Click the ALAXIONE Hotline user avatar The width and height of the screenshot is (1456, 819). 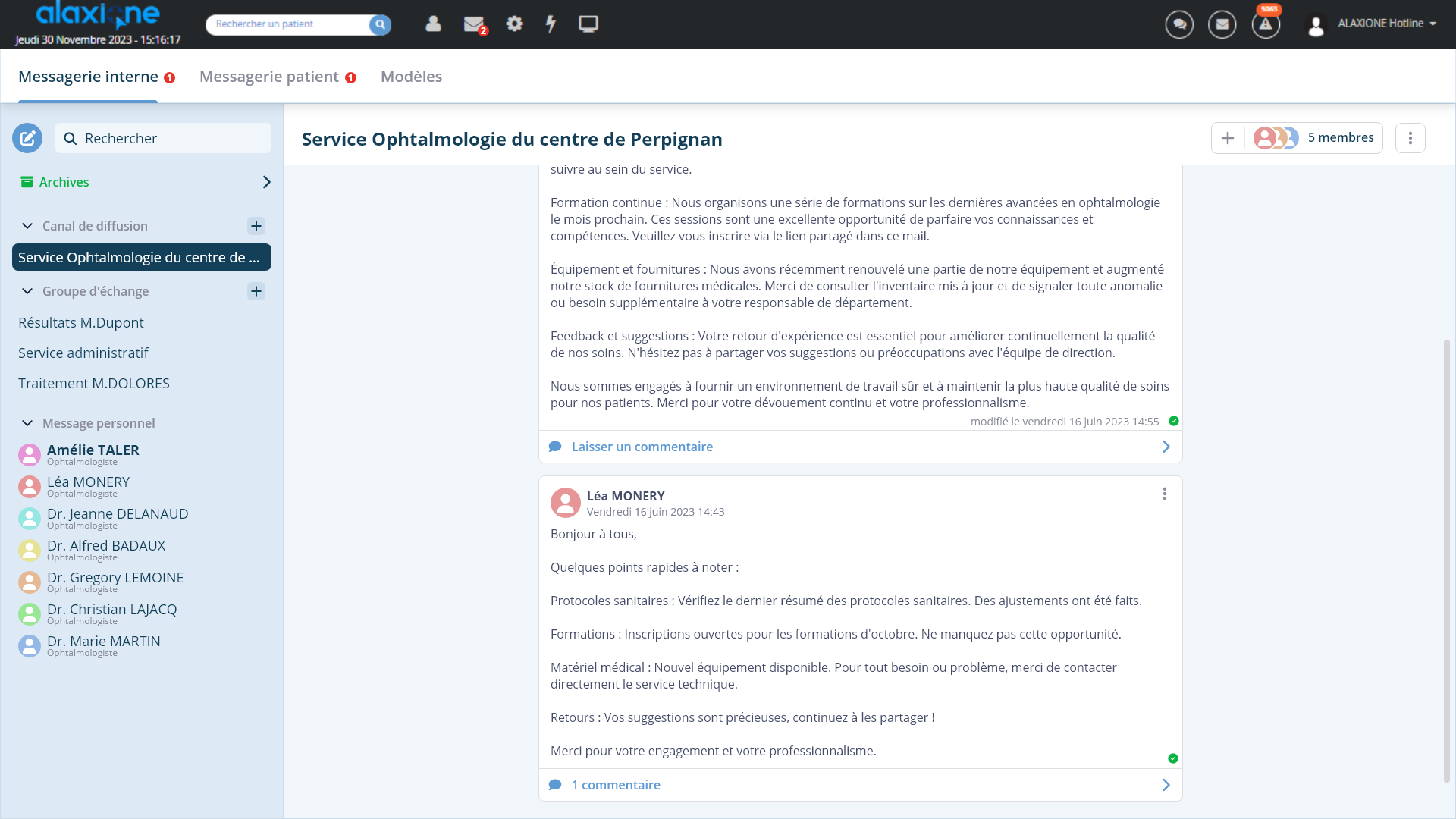[x=1316, y=26]
